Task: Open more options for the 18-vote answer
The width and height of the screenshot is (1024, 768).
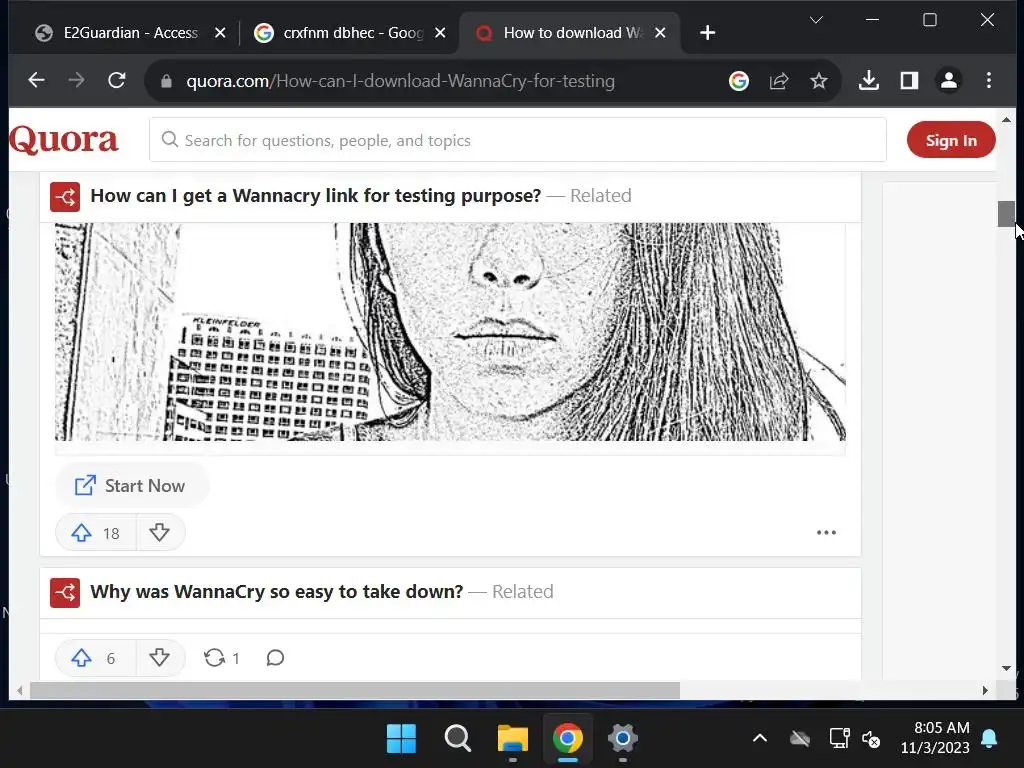Action: pyautogui.click(x=826, y=532)
